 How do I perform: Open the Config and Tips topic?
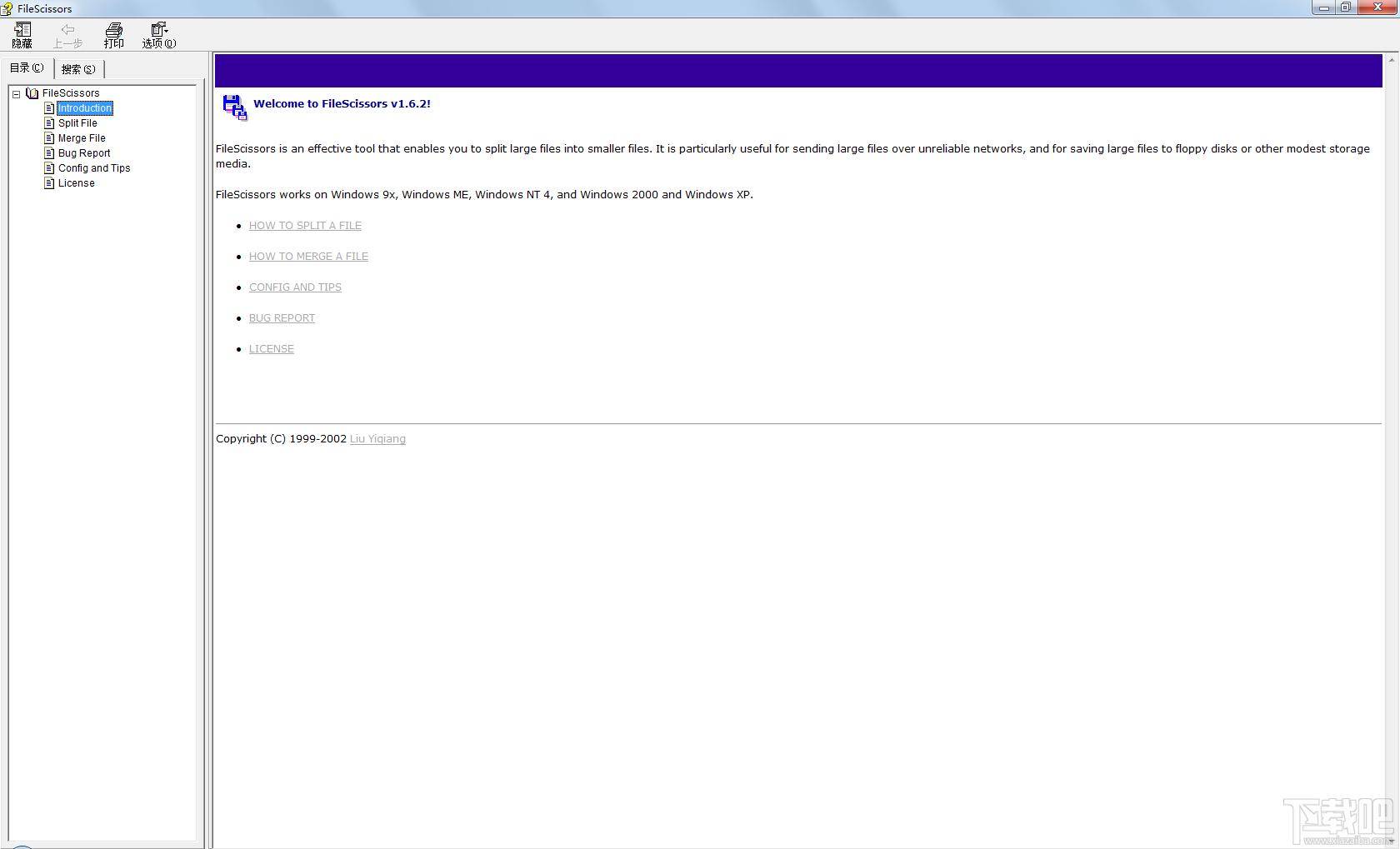[94, 168]
